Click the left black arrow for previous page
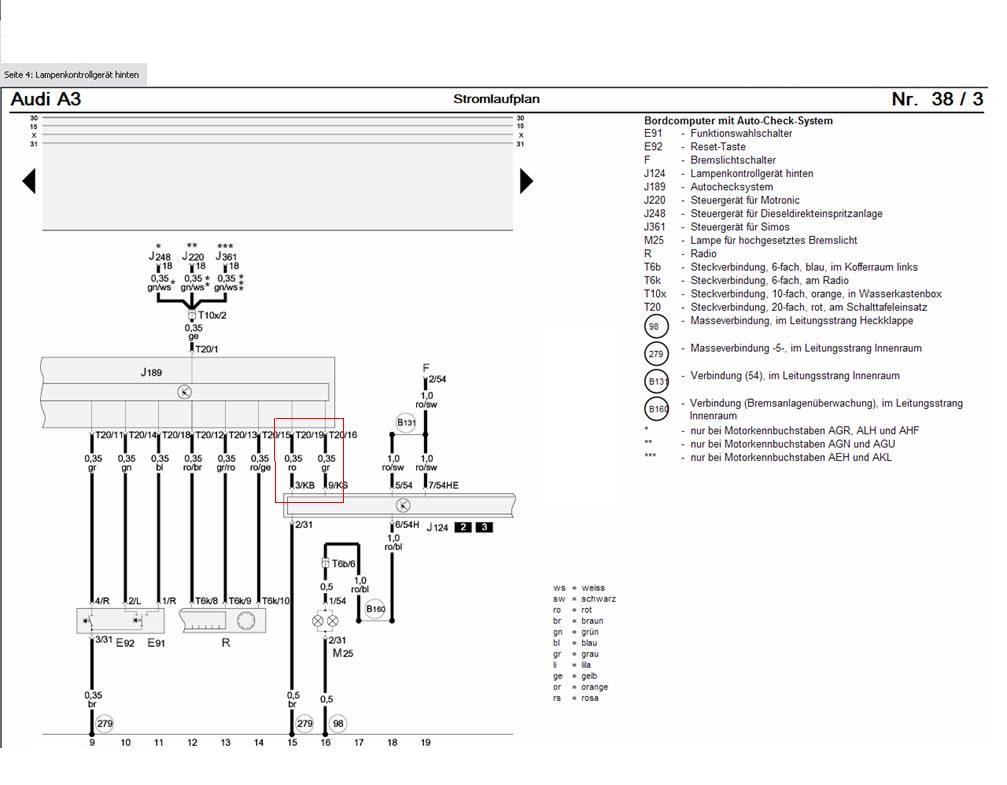The width and height of the screenshot is (1007, 785). tap(29, 181)
